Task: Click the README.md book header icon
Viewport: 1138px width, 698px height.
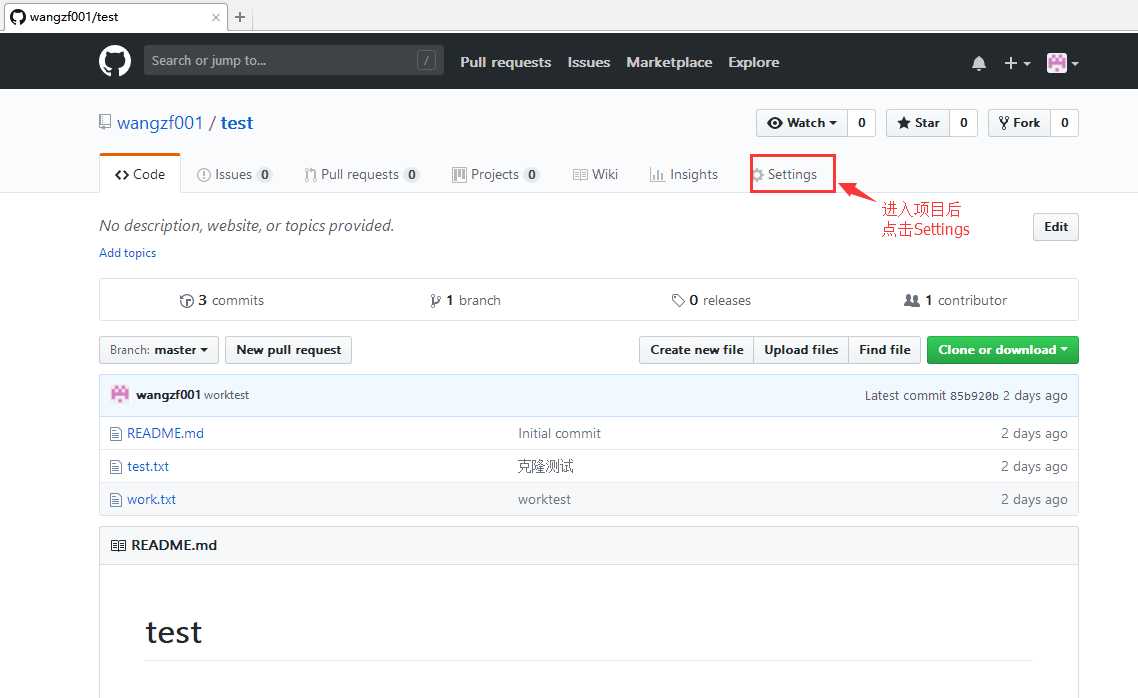Action: click(x=118, y=546)
